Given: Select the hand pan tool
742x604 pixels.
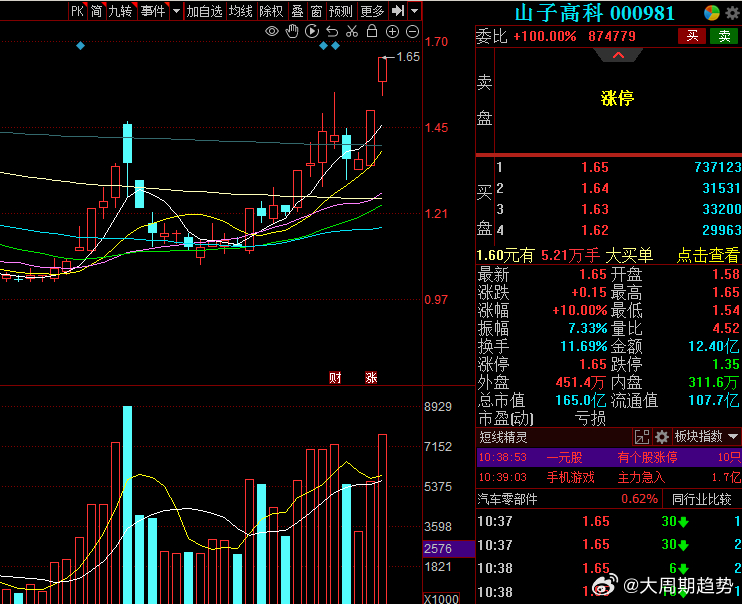Looking at the screenshot, I should pyautogui.click(x=292, y=32).
